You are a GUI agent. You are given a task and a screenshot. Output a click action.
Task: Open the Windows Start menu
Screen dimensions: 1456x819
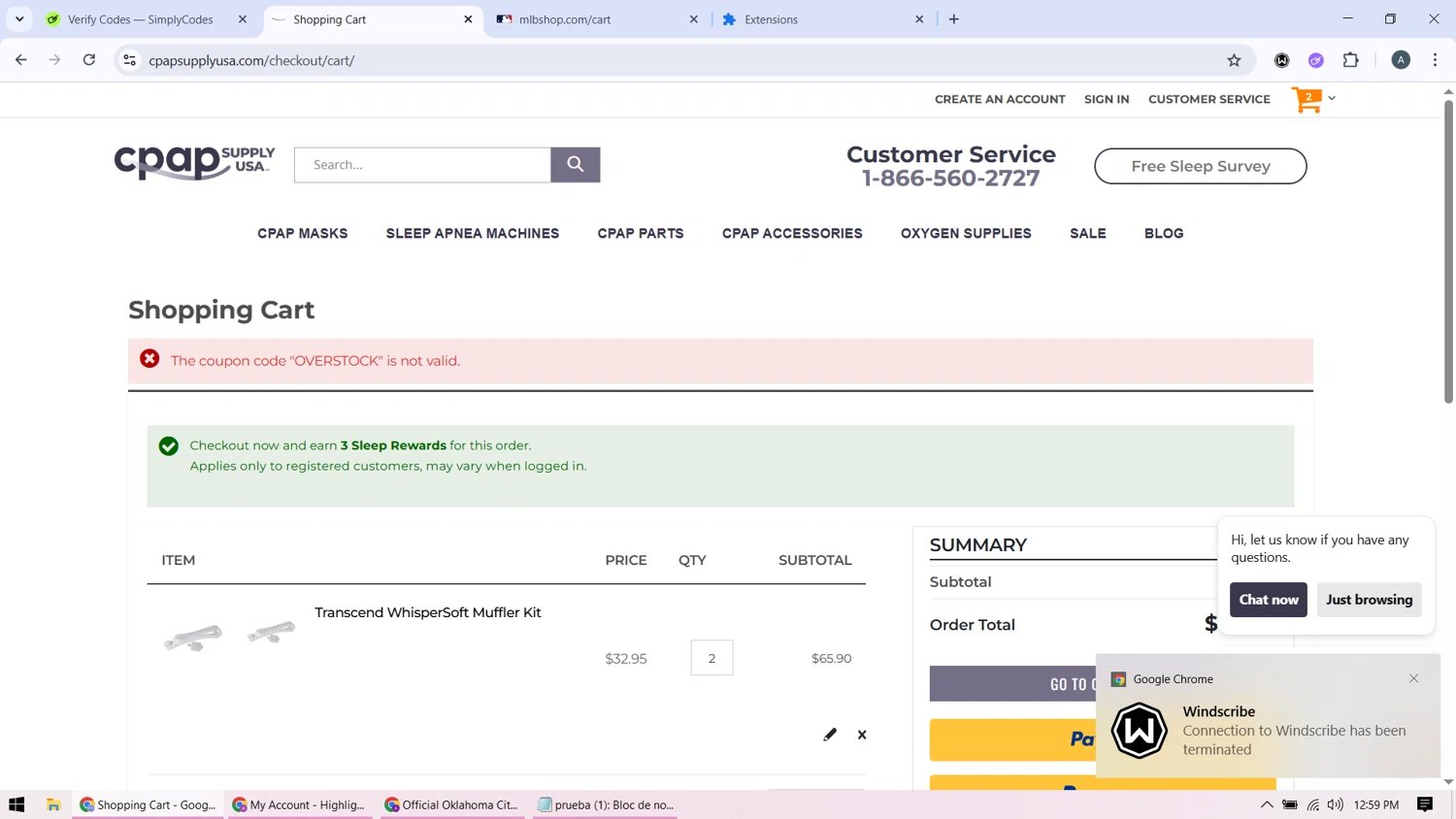(17, 804)
